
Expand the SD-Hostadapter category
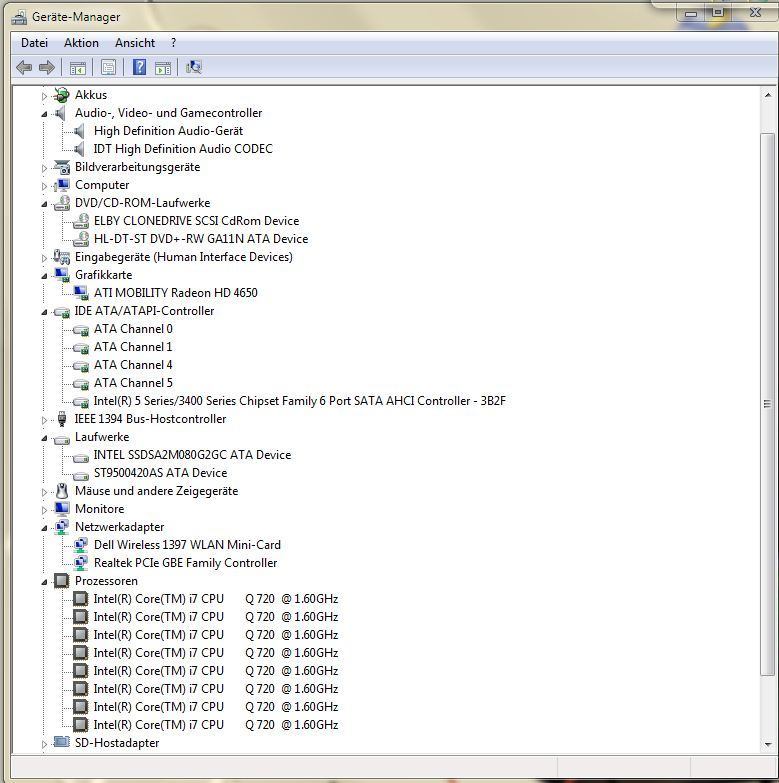44,744
